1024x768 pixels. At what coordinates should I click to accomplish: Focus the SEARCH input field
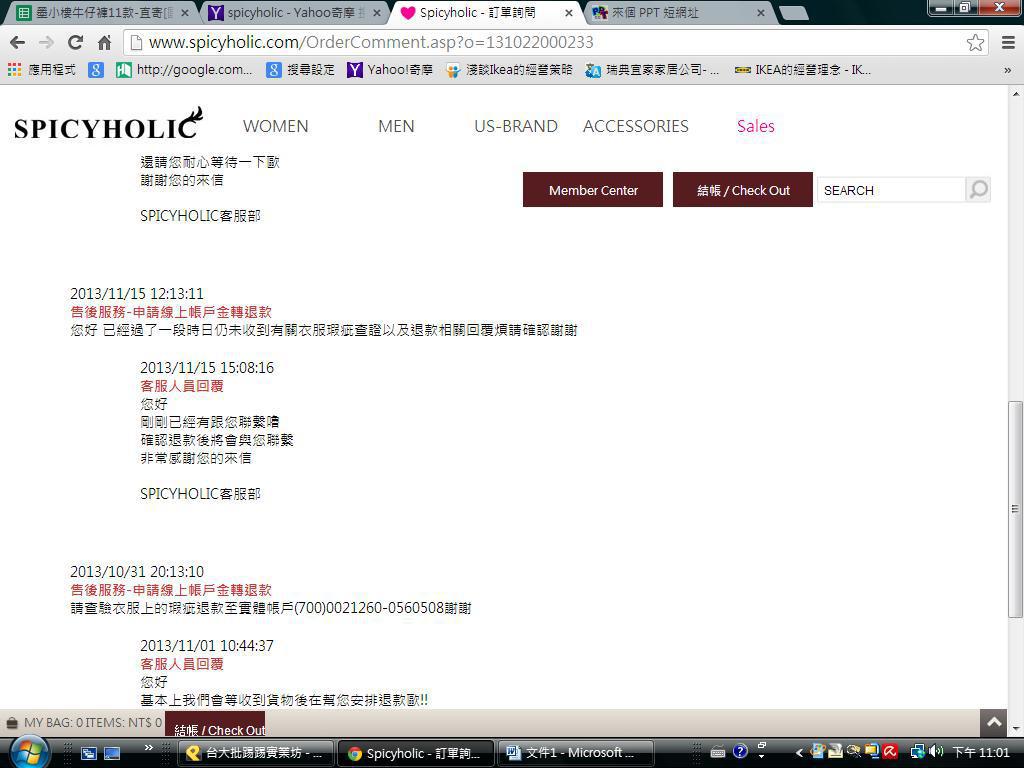[891, 190]
